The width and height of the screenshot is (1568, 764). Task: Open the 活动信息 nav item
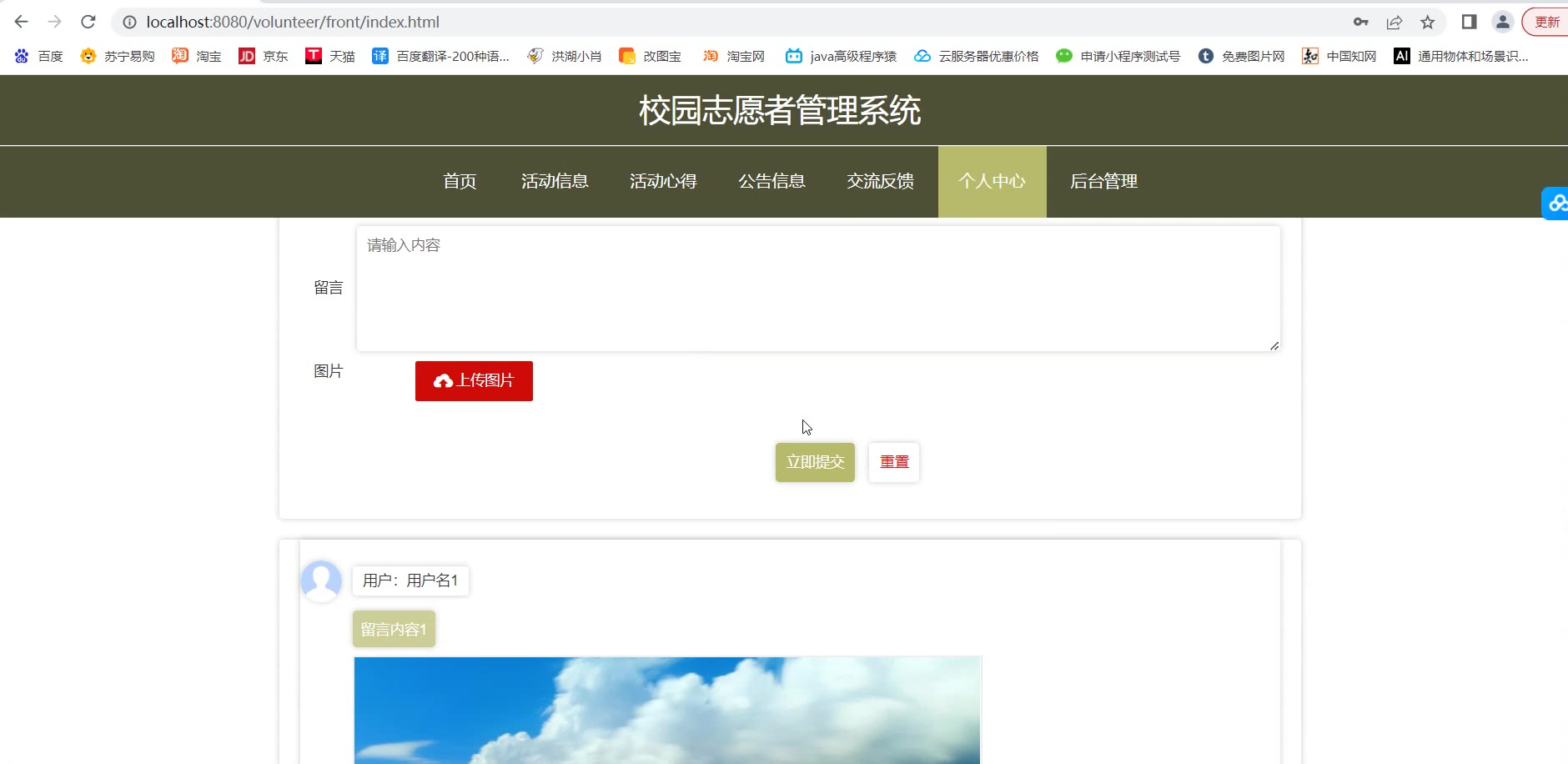click(x=555, y=181)
